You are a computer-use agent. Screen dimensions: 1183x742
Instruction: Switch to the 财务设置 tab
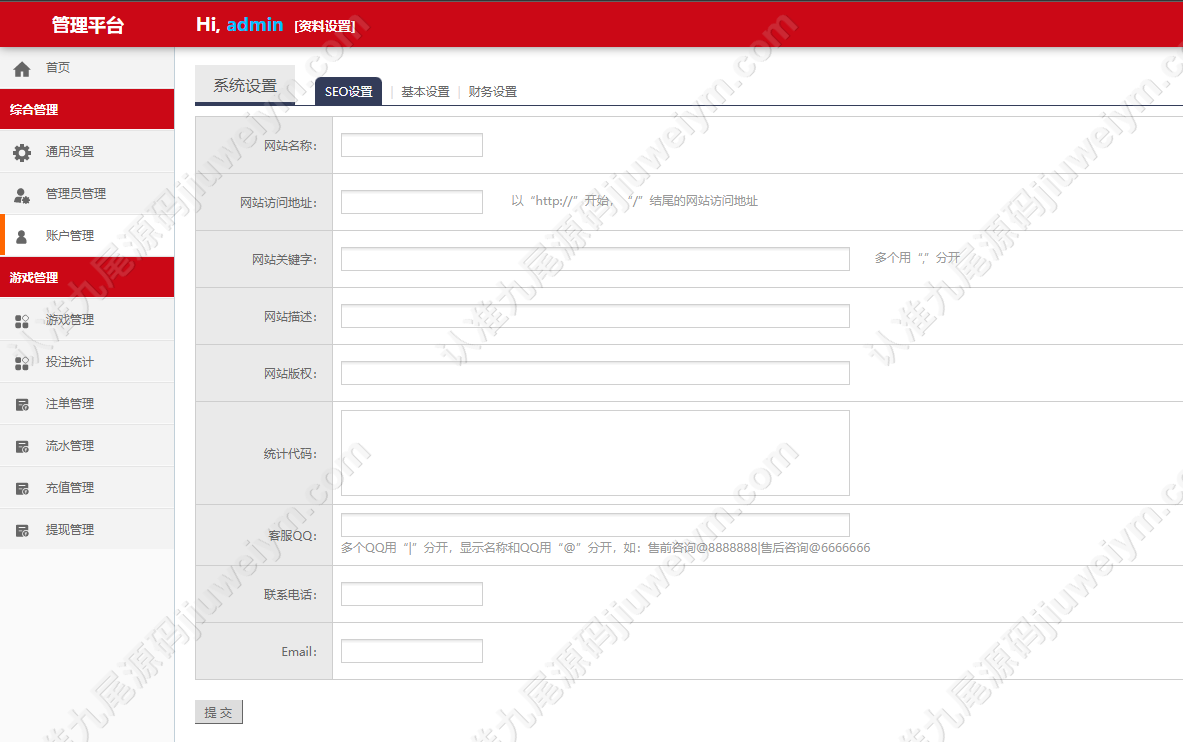point(493,91)
